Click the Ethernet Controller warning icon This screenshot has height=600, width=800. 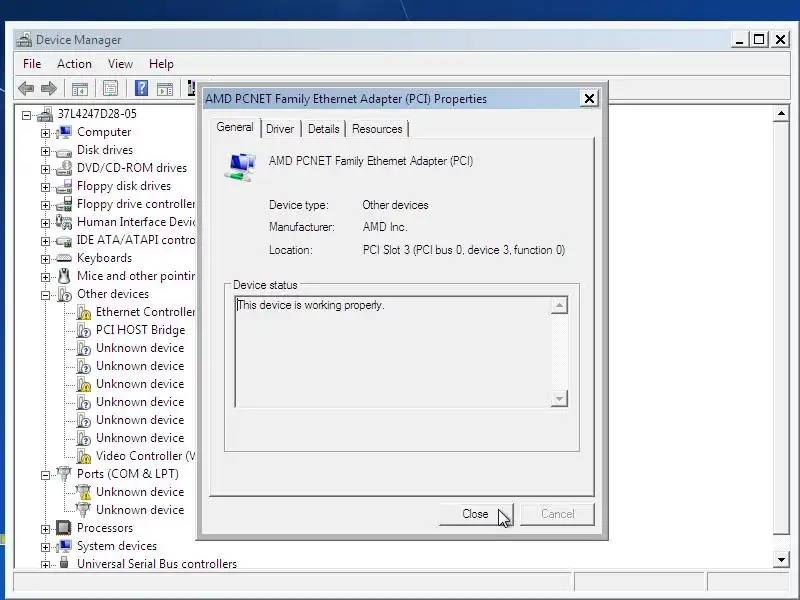click(84, 312)
